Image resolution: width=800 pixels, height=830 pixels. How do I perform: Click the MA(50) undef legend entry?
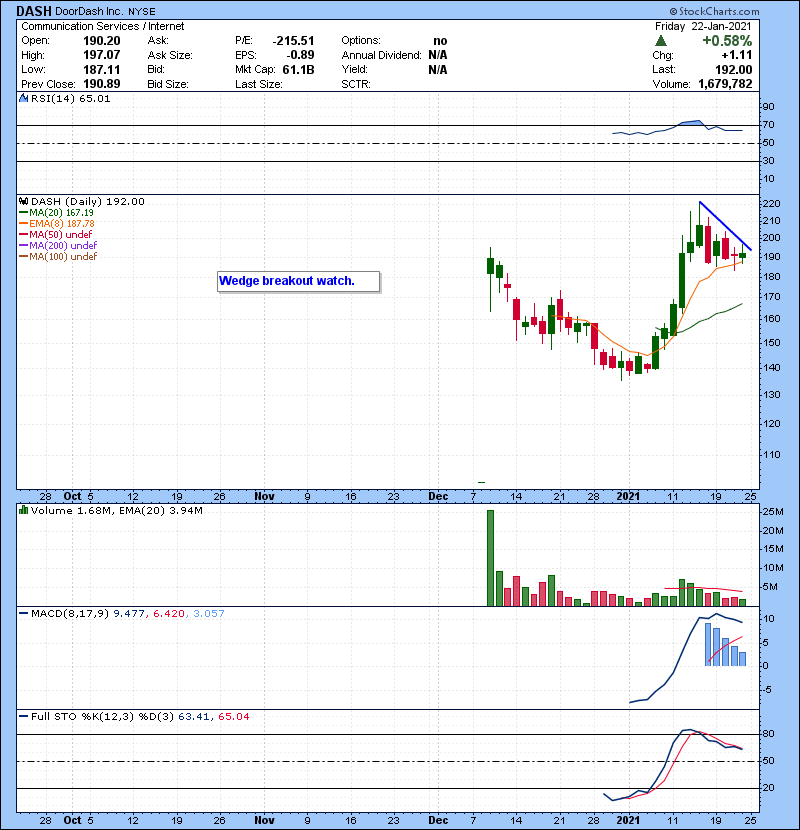[x=60, y=234]
